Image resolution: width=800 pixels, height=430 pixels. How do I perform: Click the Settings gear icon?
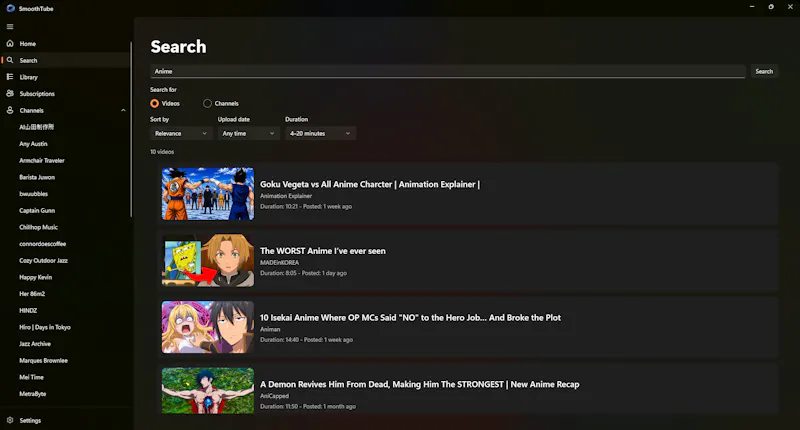pyautogui.click(x=10, y=420)
